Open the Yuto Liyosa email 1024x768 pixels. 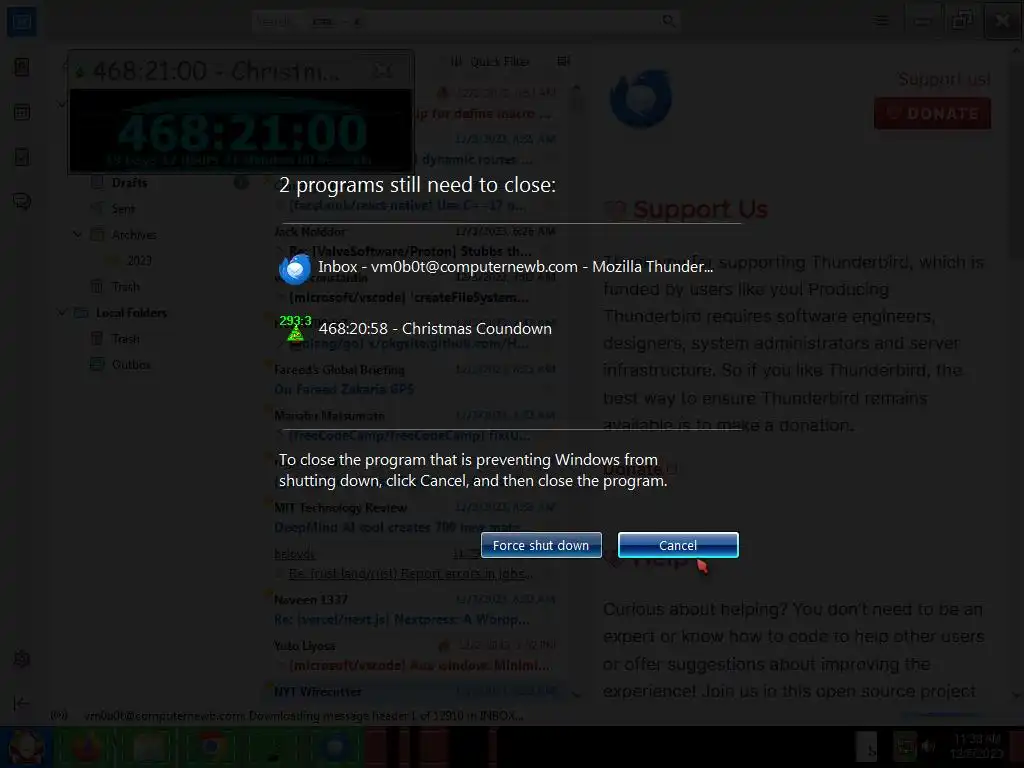[x=415, y=655]
